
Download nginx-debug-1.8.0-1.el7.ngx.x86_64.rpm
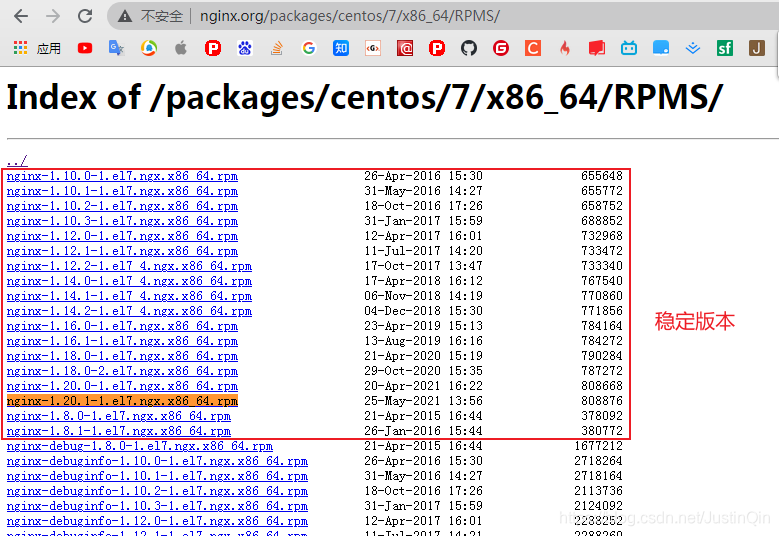[140, 446]
